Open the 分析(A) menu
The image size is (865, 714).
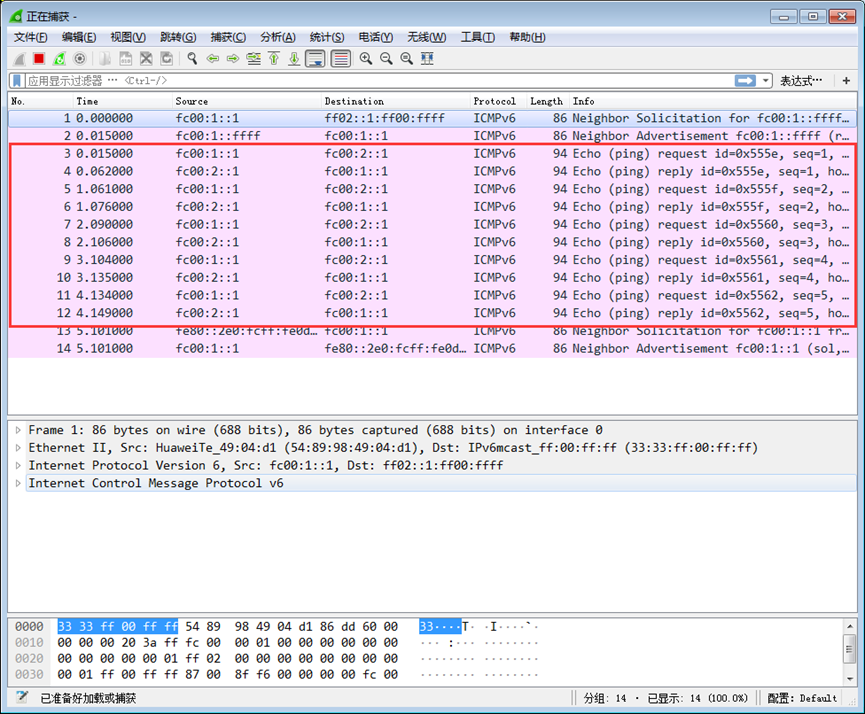(277, 37)
